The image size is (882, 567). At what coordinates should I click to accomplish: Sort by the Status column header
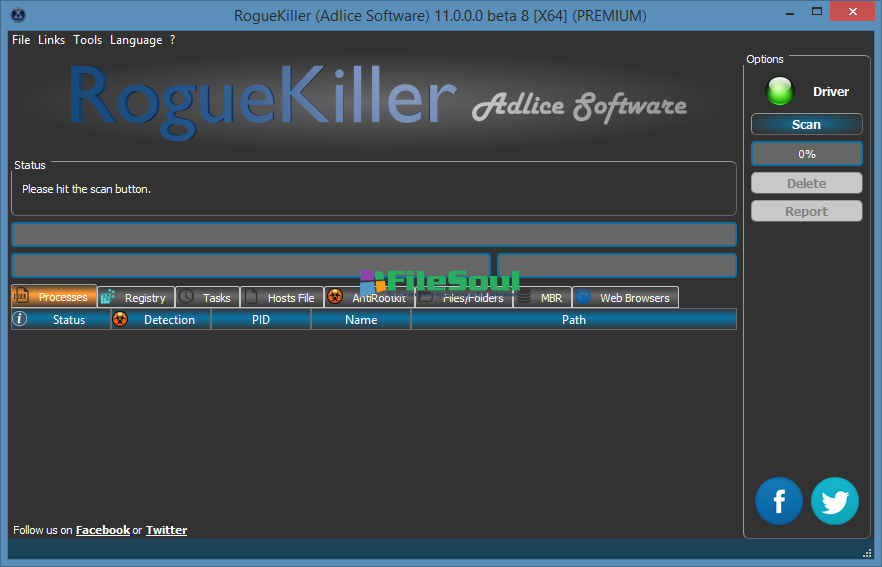click(x=61, y=320)
